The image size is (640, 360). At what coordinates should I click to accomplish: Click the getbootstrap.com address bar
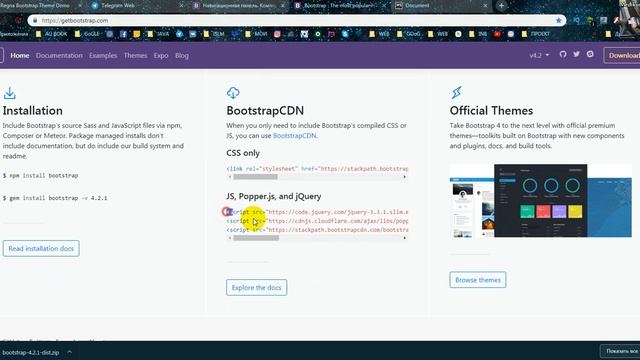click(x=296, y=20)
